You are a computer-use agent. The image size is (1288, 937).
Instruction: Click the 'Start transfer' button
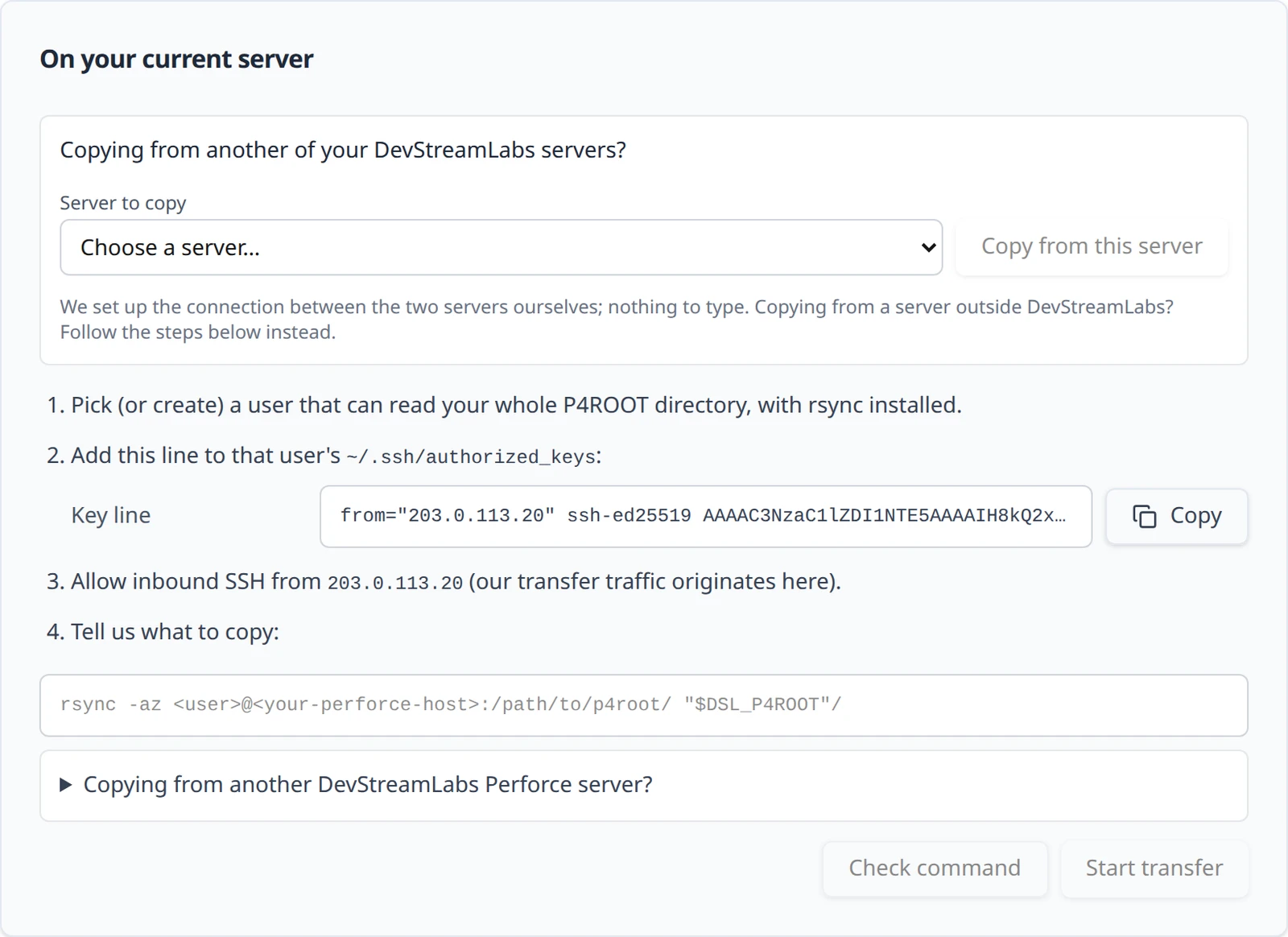[x=1154, y=869]
